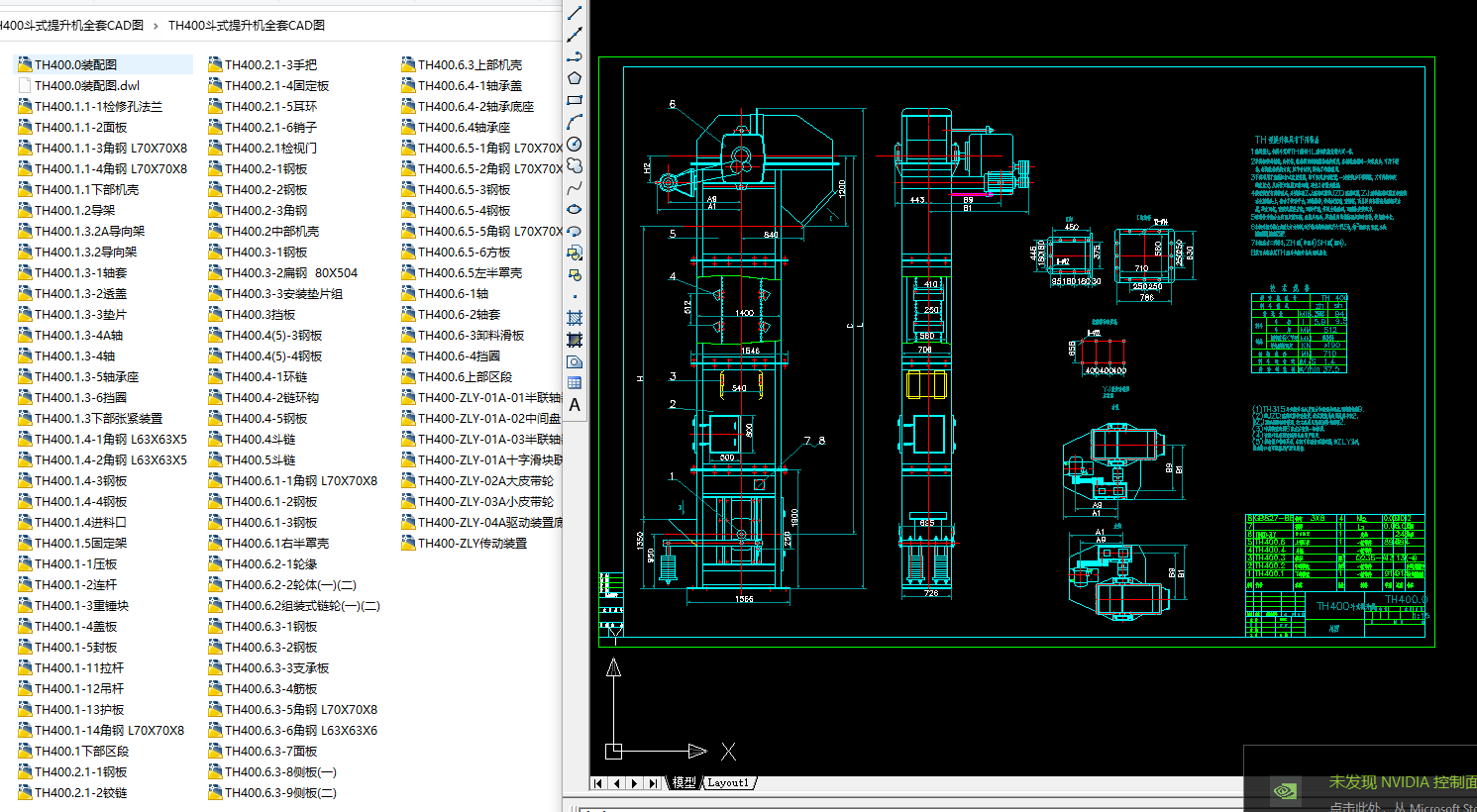
Task: Select the Polygon tool
Action: coord(576,76)
